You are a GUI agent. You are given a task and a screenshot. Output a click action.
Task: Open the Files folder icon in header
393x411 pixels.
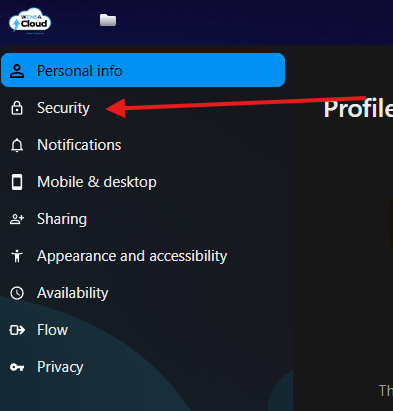(108, 20)
